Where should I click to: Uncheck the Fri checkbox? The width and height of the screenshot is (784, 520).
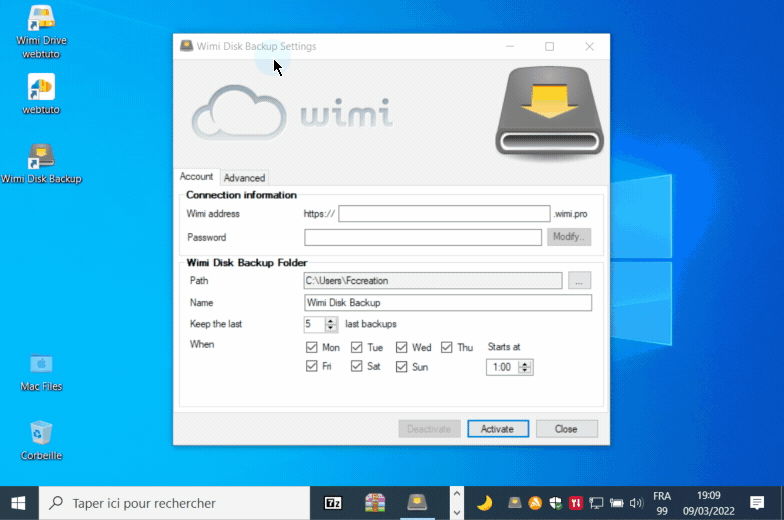click(x=312, y=366)
